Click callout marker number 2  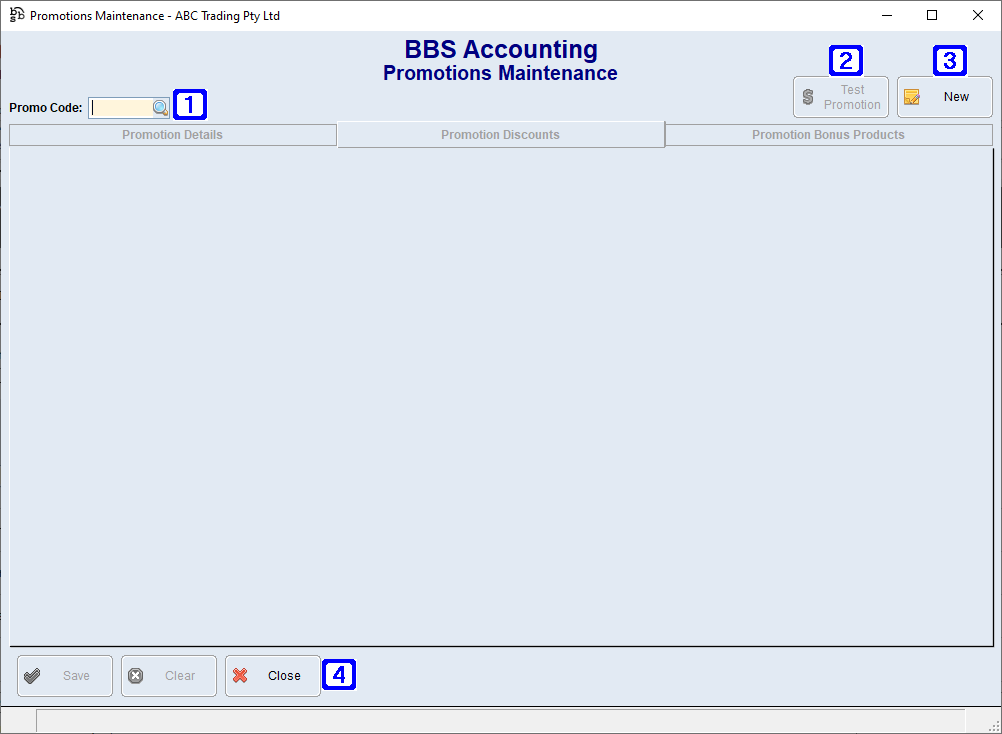(846, 61)
